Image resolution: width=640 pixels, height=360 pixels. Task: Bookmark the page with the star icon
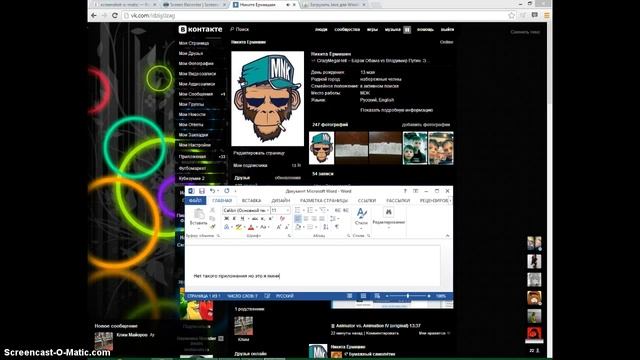[511, 16]
